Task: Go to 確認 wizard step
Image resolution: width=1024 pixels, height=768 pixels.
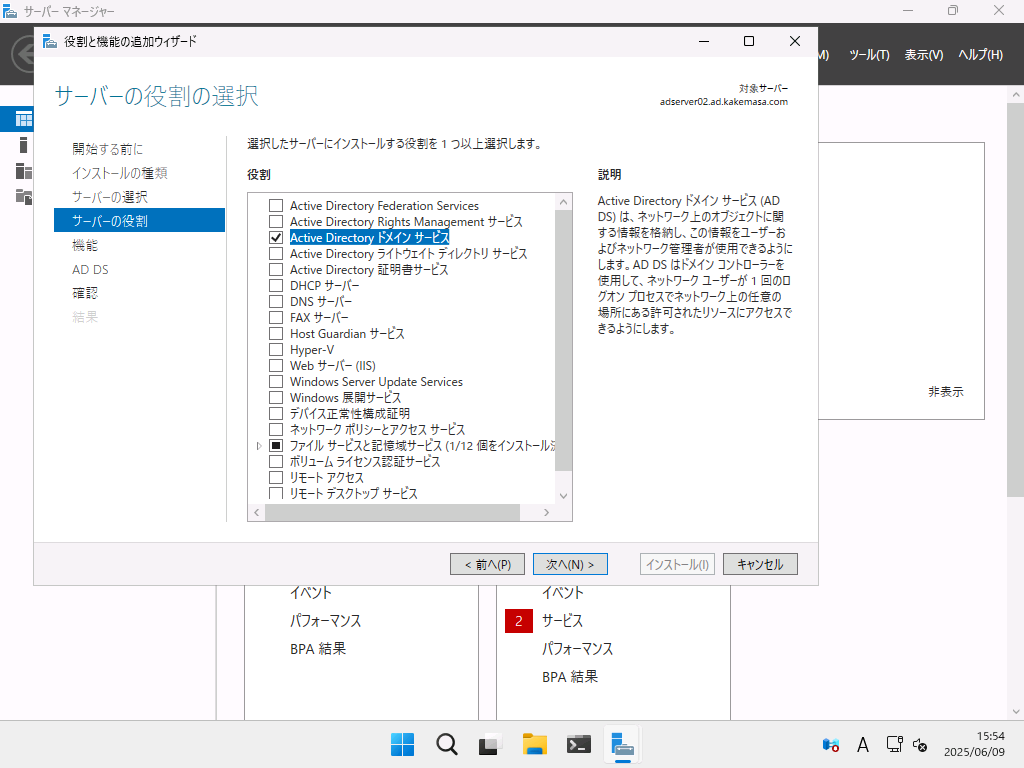Action: (85, 293)
